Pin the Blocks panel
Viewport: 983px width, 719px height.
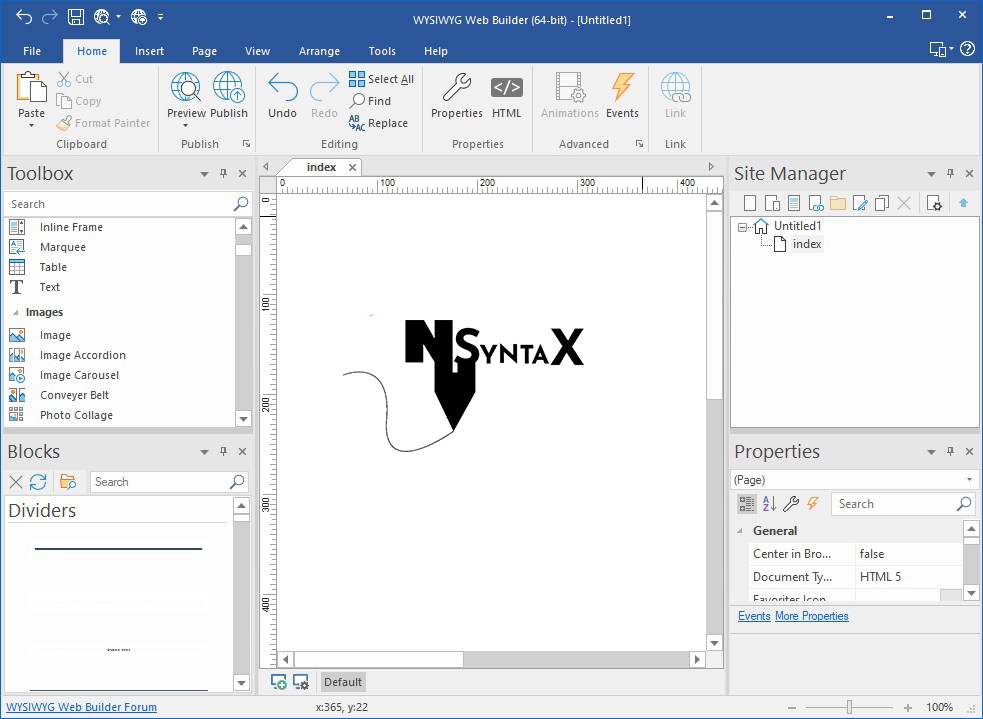pyautogui.click(x=223, y=451)
